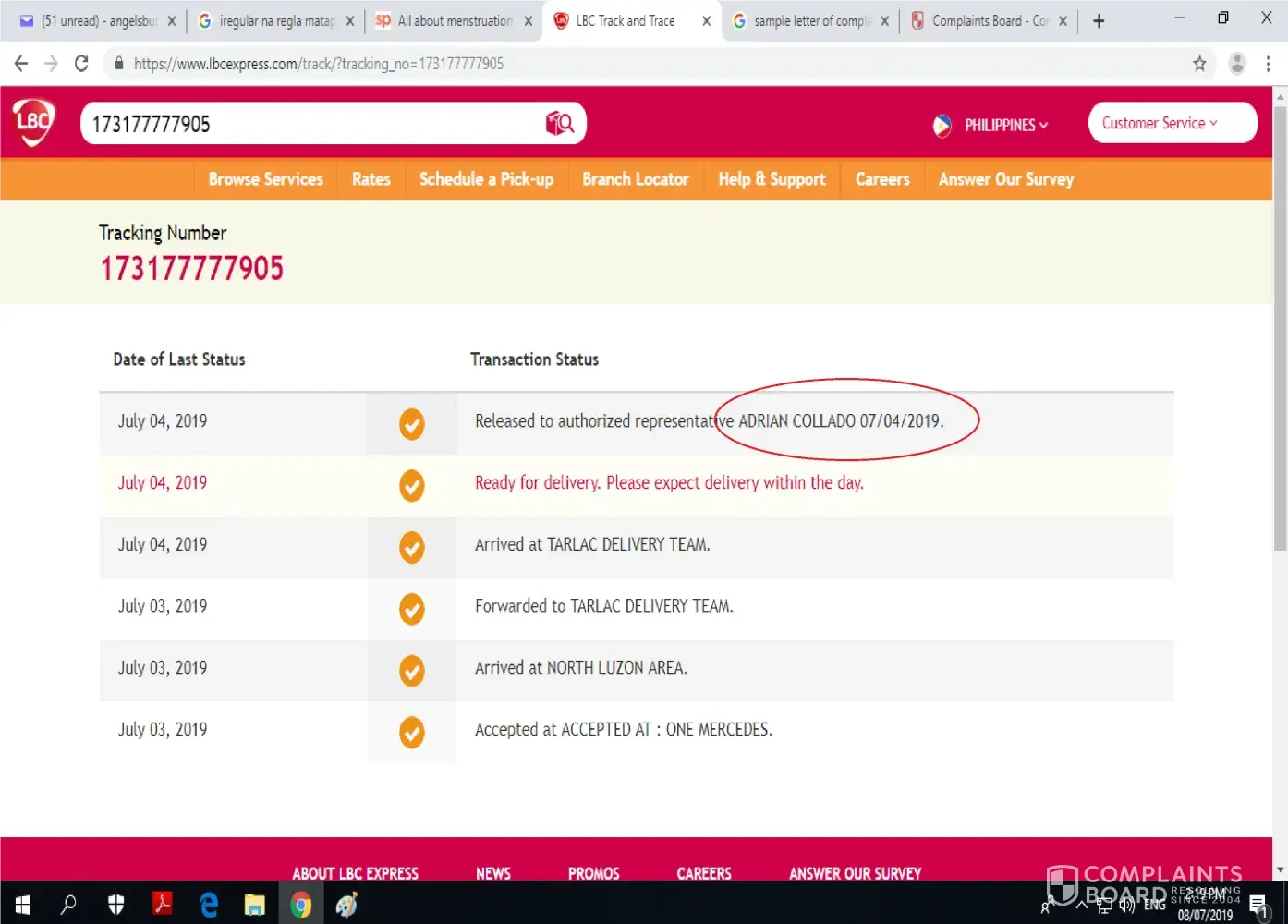Click the page vertical scrollbar

[x=1280, y=323]
